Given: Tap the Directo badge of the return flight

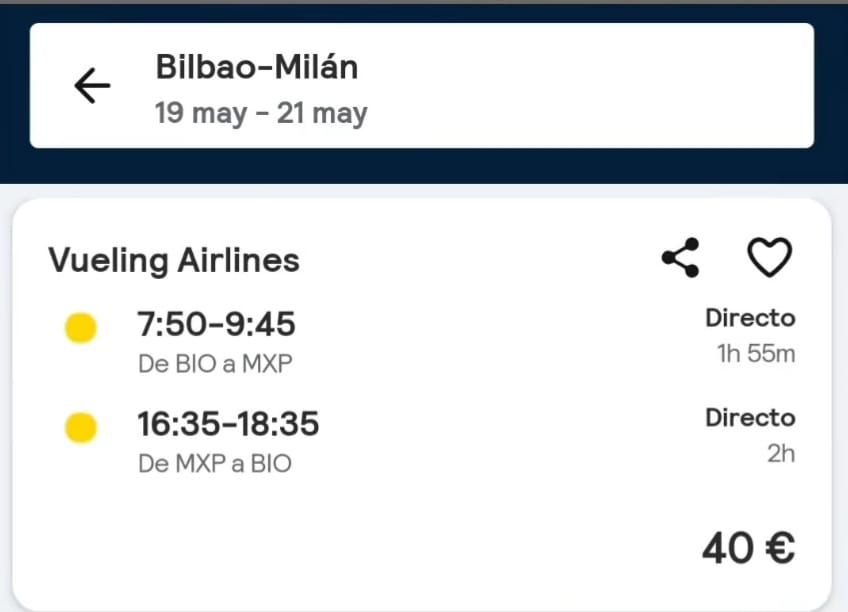Looking at the screenshot, I should [x=750, y=417].
